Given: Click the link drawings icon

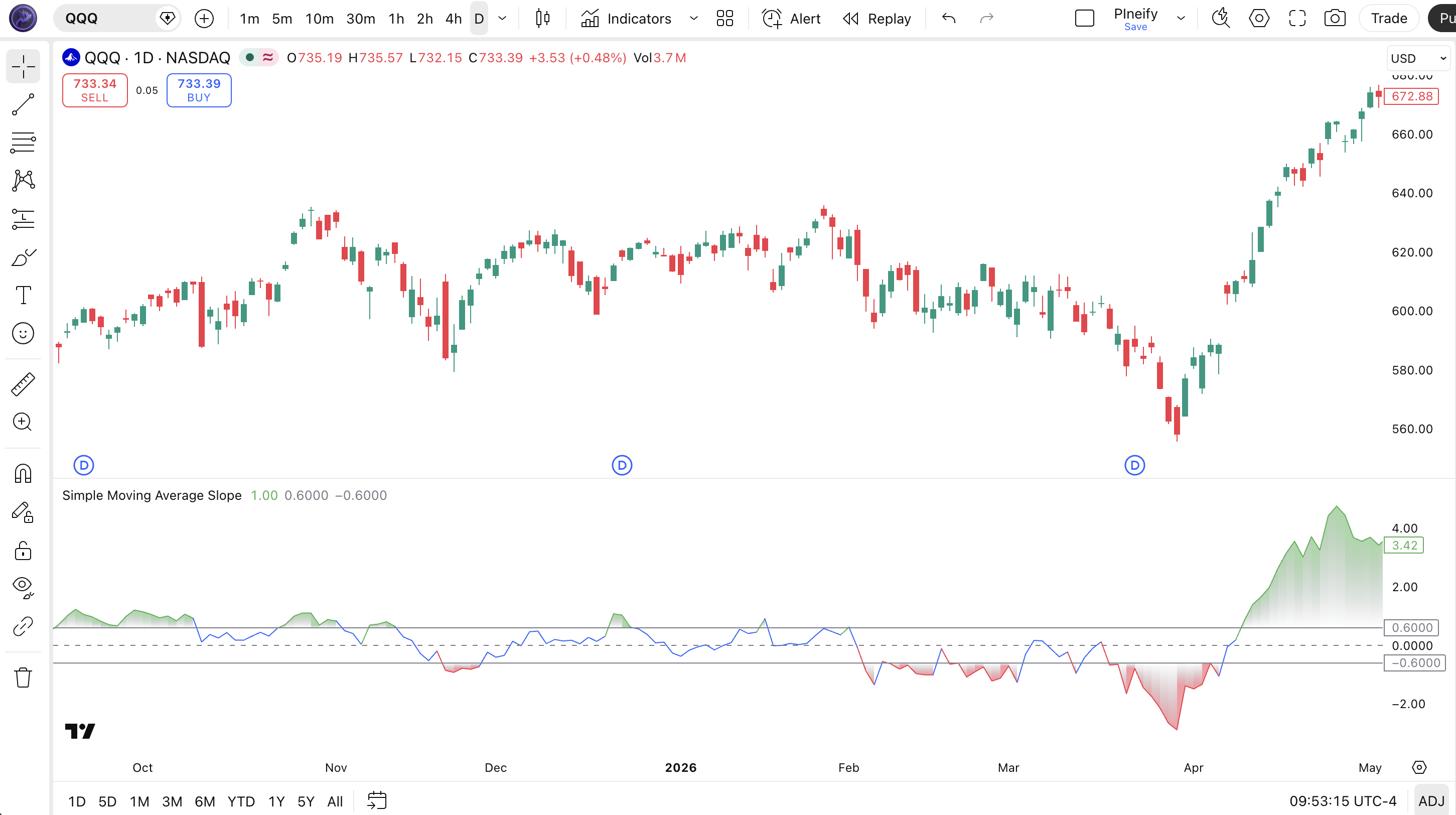Looking at the screenshot, I should click(23, 626).
